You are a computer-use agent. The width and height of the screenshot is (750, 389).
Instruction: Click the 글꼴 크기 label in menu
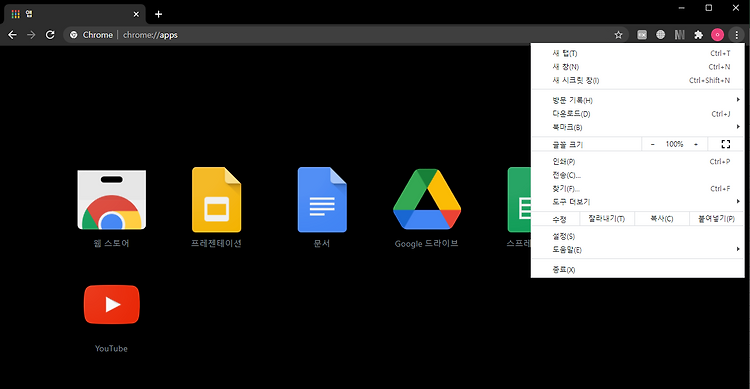click(568, 144)
